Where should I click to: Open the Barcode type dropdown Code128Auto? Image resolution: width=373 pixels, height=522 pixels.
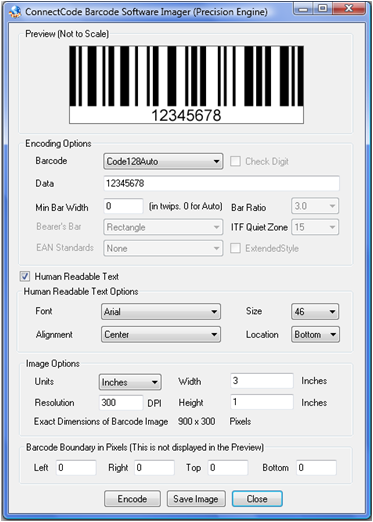[x=163, y=162]
